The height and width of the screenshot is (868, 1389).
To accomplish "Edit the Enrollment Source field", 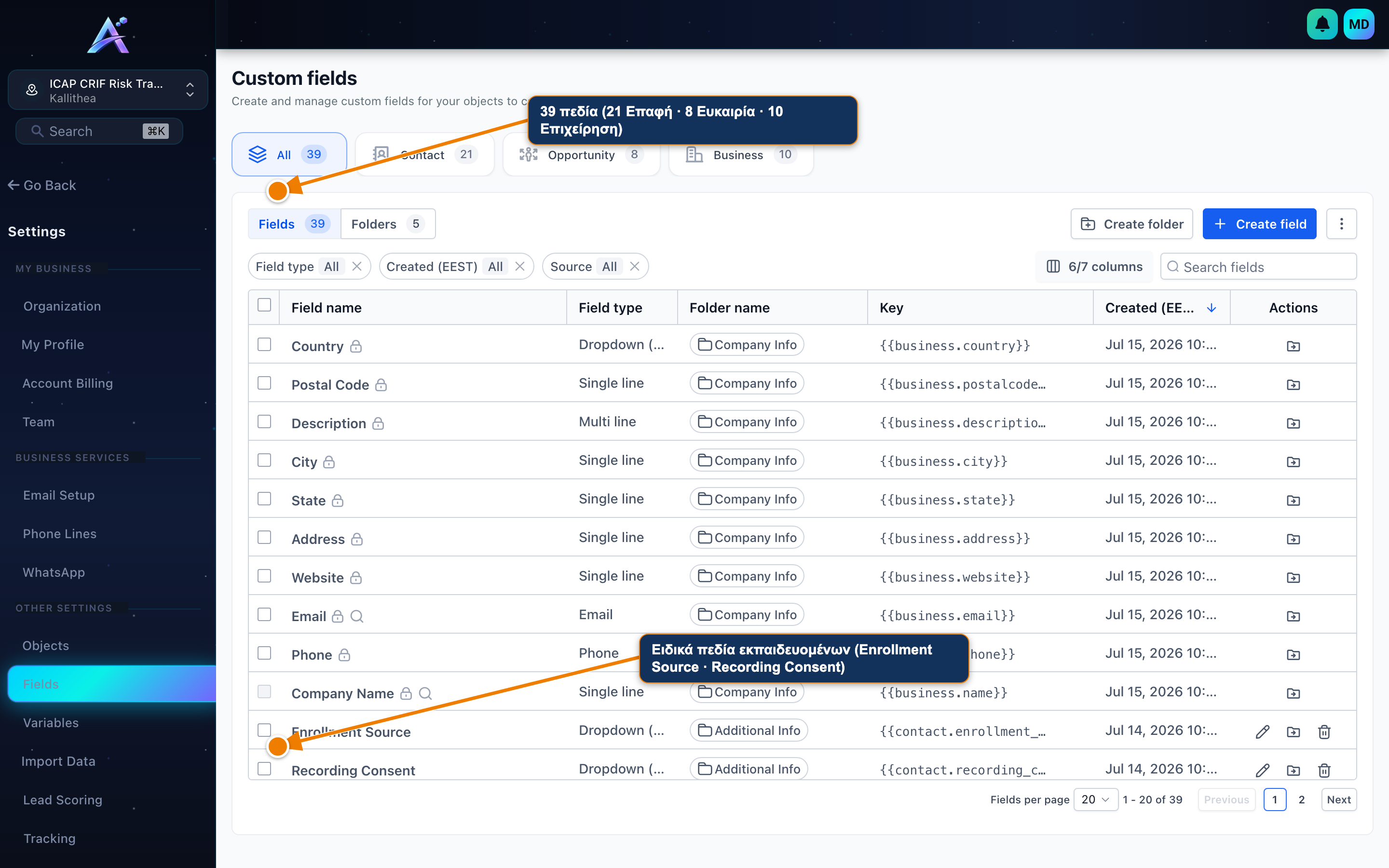I will 1262,732.
